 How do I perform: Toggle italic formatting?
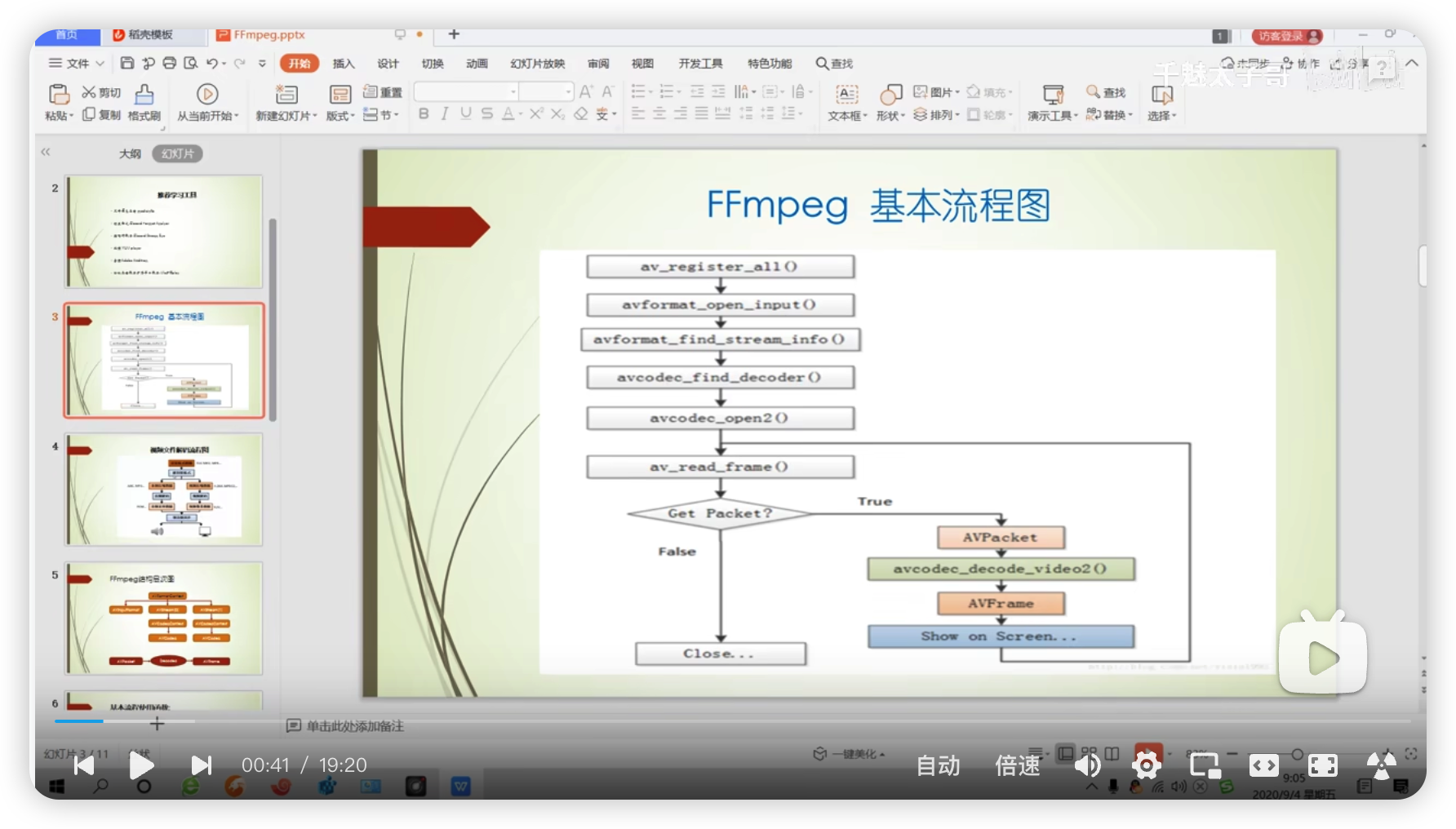445,114
